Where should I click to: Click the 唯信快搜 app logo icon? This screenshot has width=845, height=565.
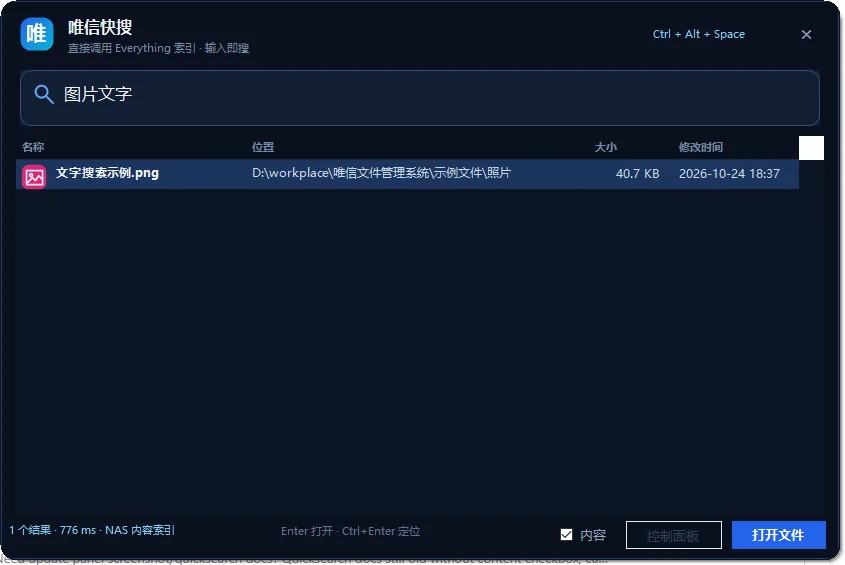(x=37, y=34)
